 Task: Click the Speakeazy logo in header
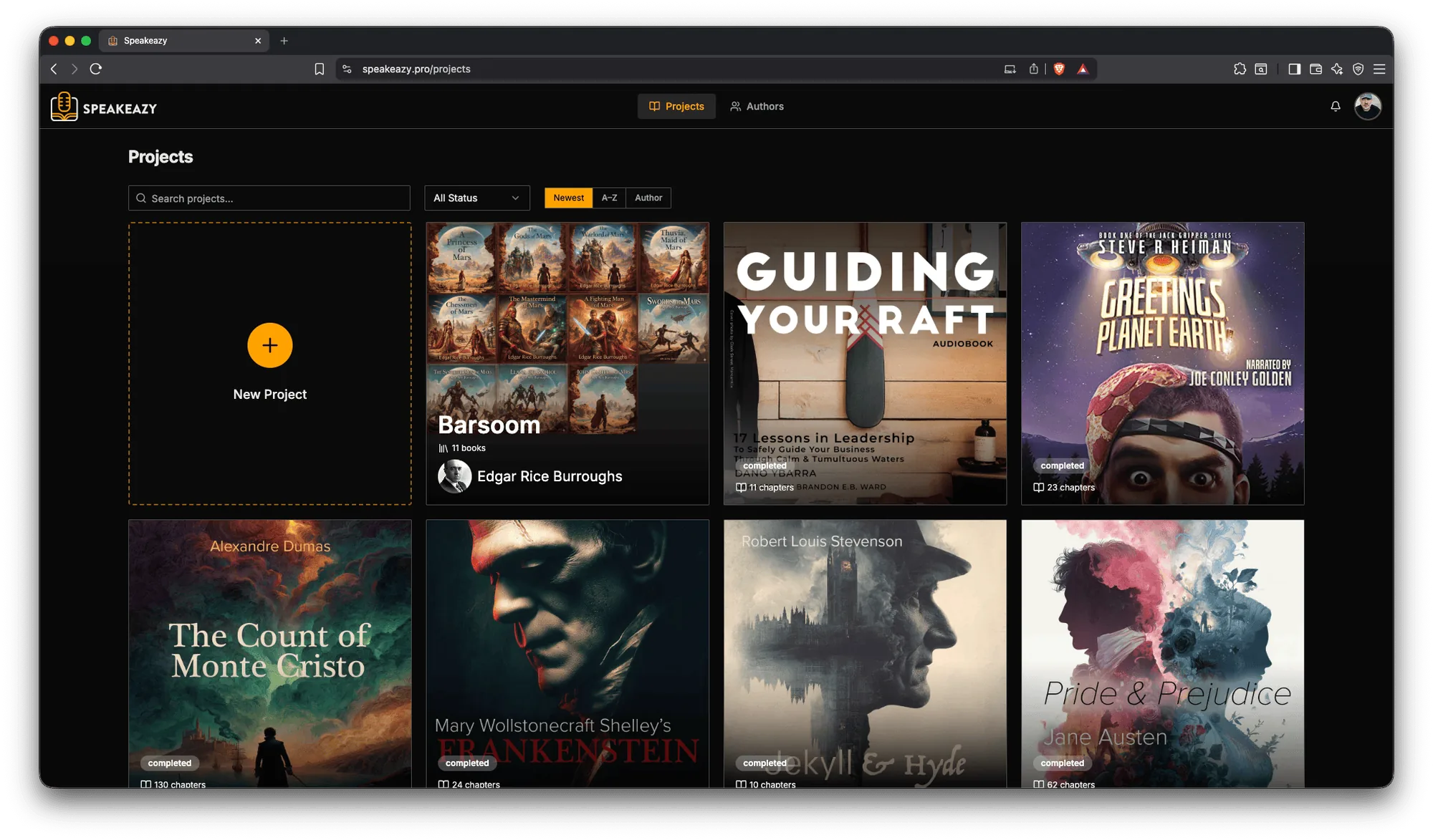104,107
